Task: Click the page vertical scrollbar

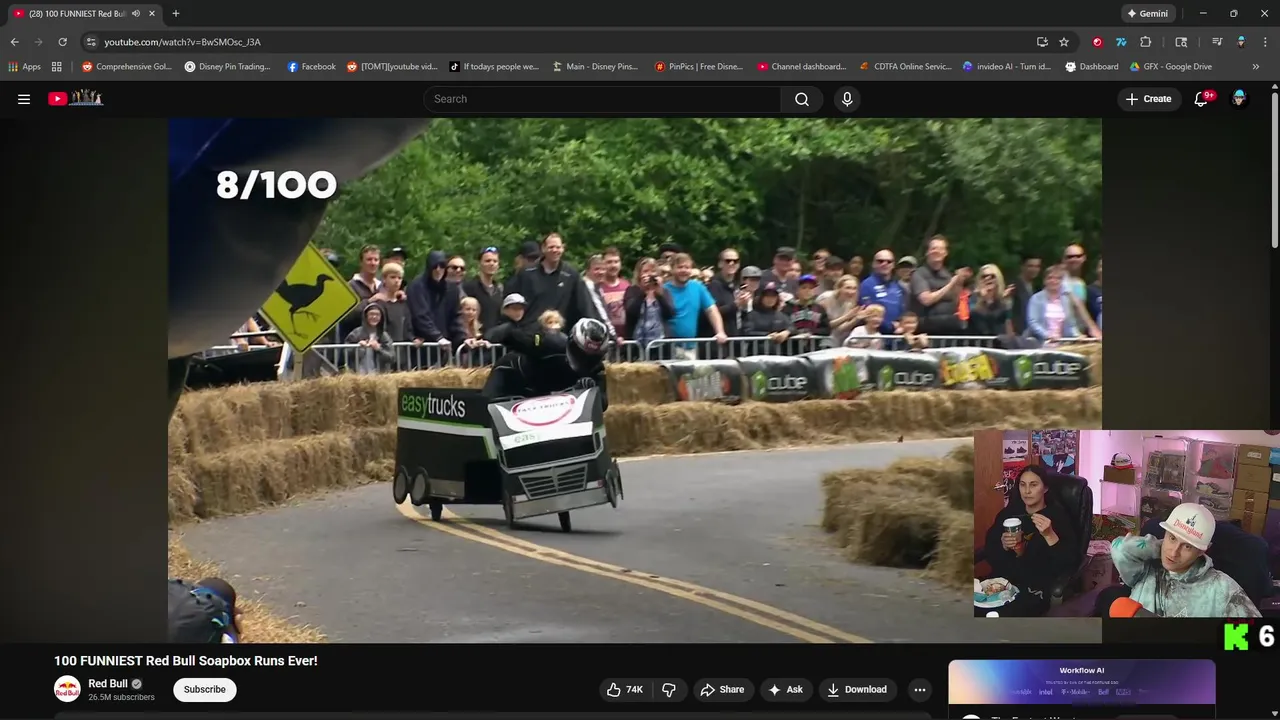Action: click(x=1274, y=170)
